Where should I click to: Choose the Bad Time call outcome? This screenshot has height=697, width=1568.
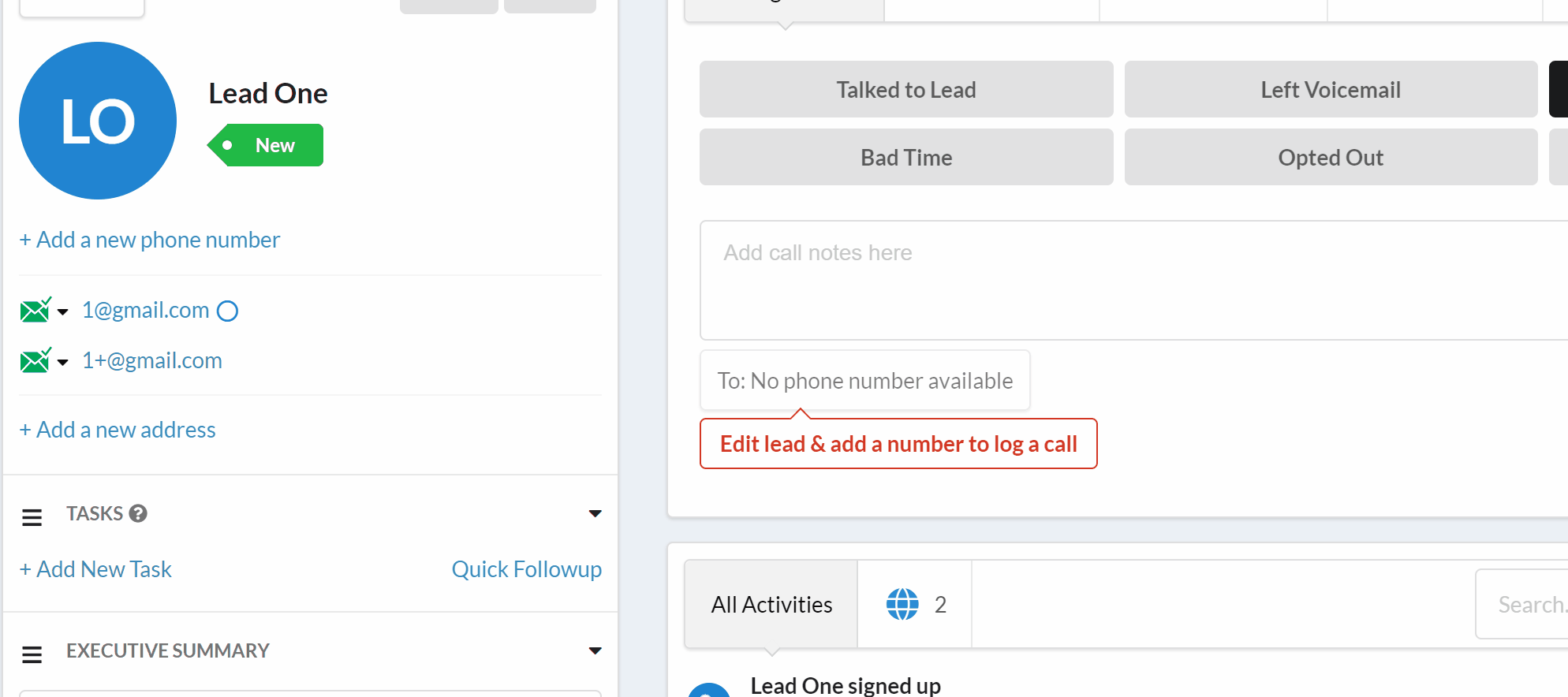click(906, 158)
